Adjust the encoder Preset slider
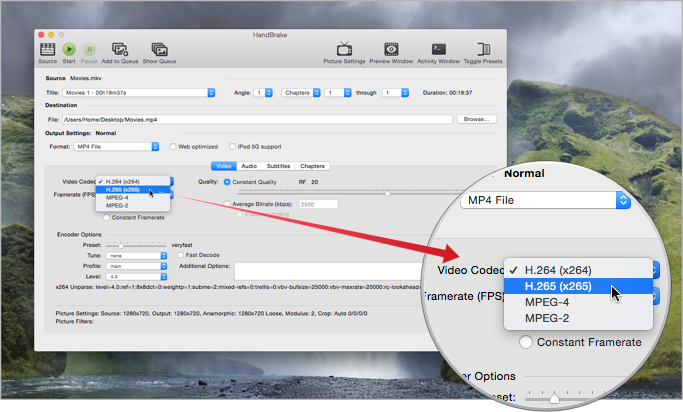The height and width of the screenshot is (412, 683). (x=121, y=245)
